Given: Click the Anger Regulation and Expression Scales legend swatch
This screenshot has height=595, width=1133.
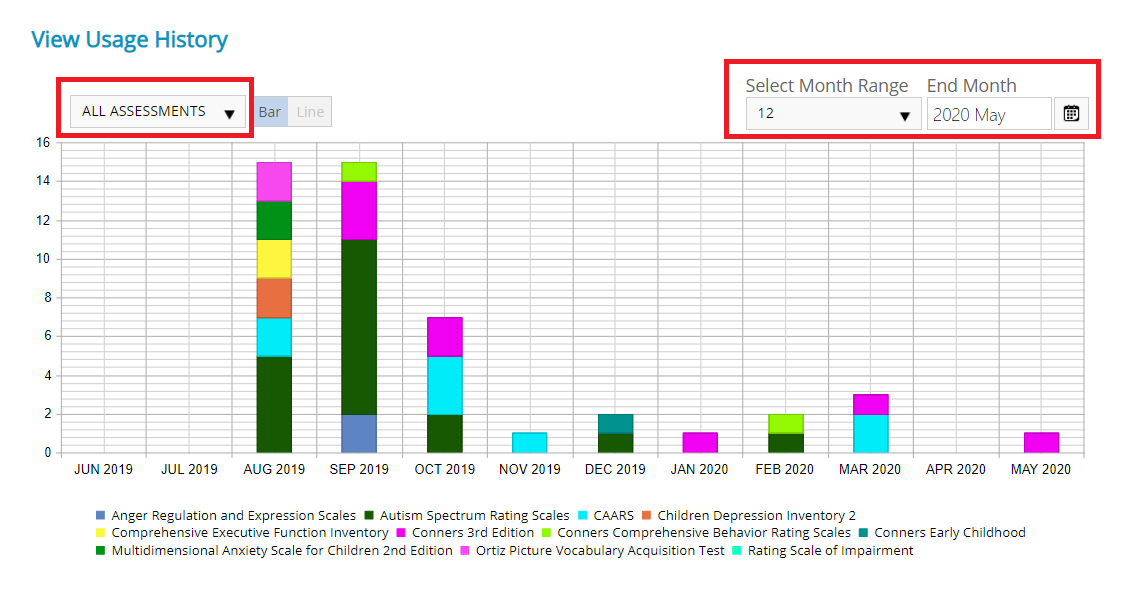Looking at the screenshot, I should click(100, 515).
